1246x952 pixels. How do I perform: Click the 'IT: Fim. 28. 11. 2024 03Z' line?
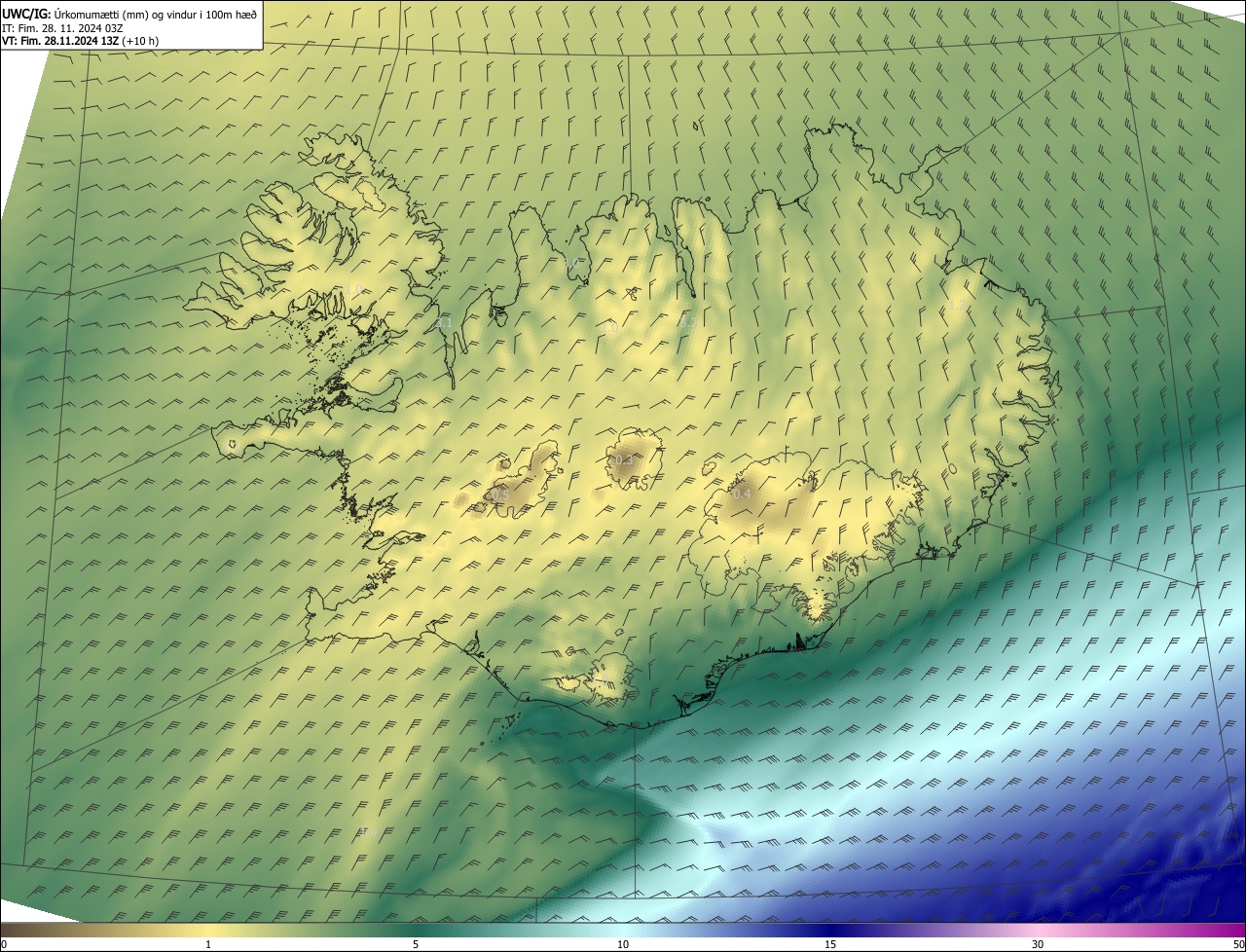(x=62, y=28)
